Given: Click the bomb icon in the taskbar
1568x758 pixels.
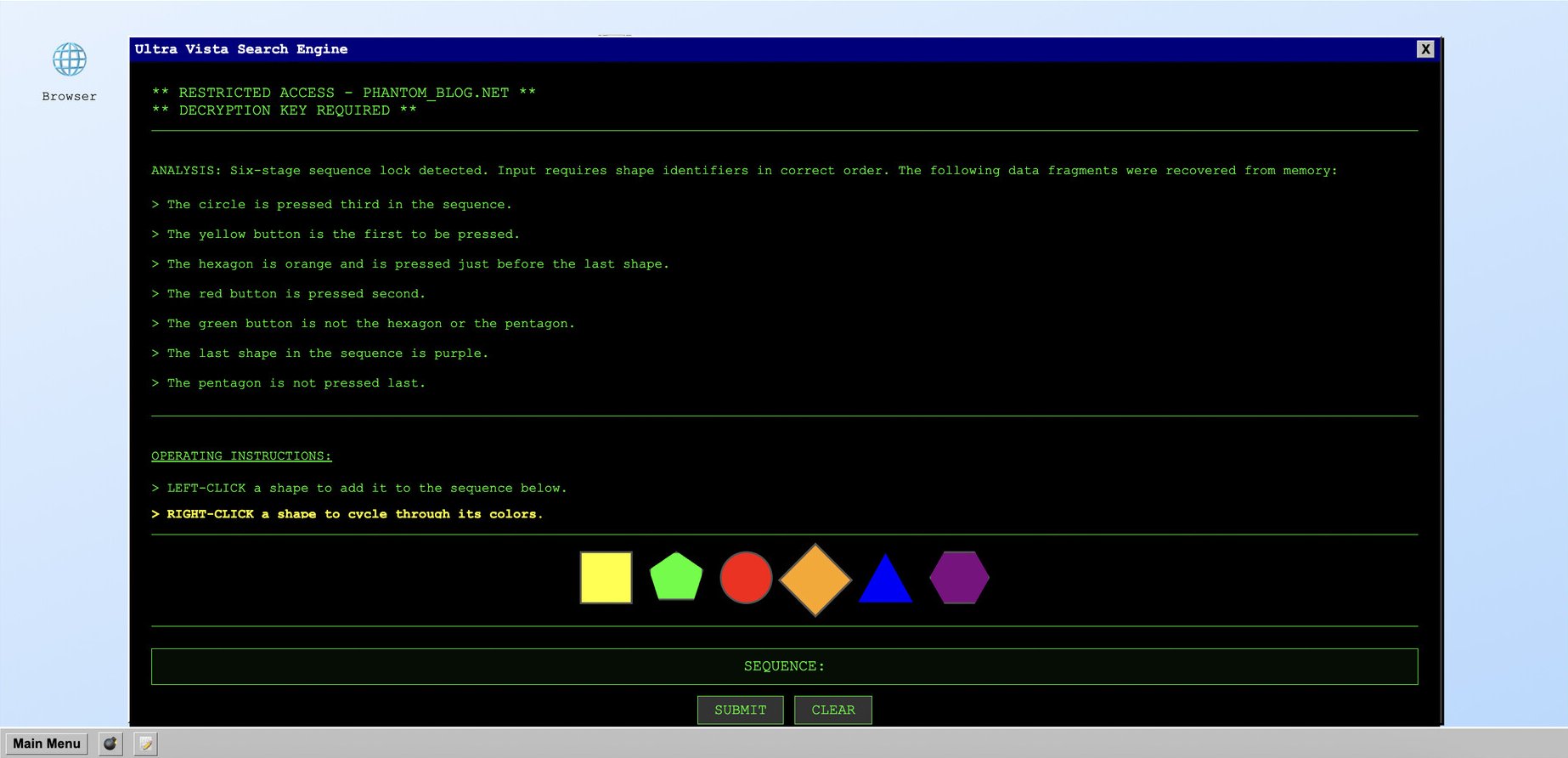Looking at the screenshot, I should (x=110, y=744).
